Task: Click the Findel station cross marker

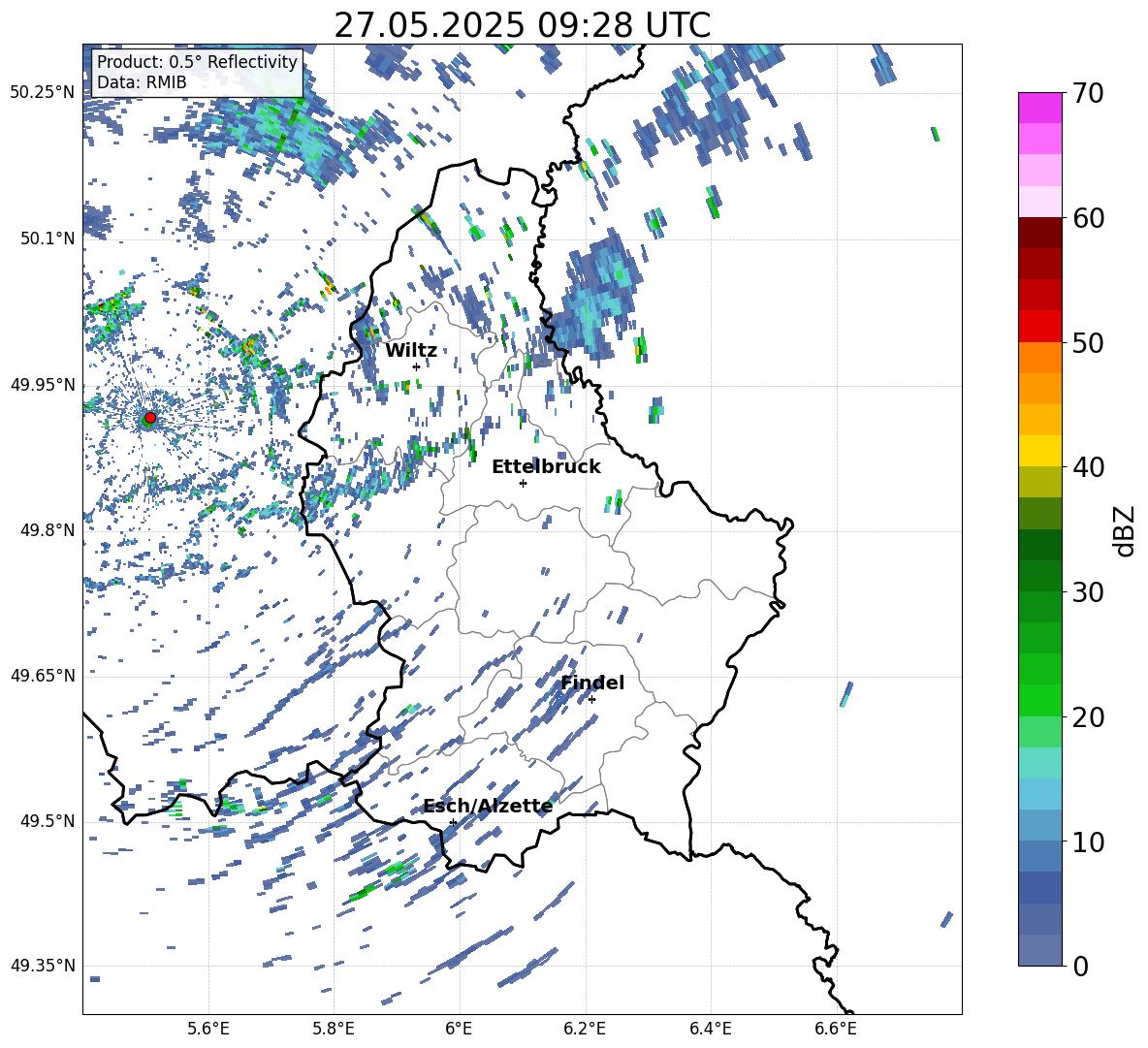Action: (x=591, y=700)
